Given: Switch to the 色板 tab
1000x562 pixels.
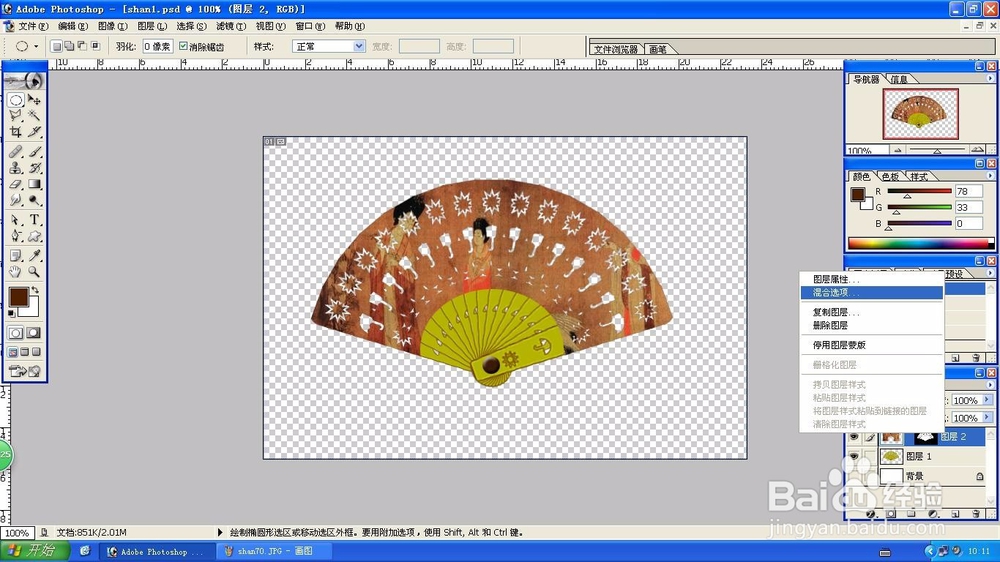Looking at the screenshot, I should [890, 177].
